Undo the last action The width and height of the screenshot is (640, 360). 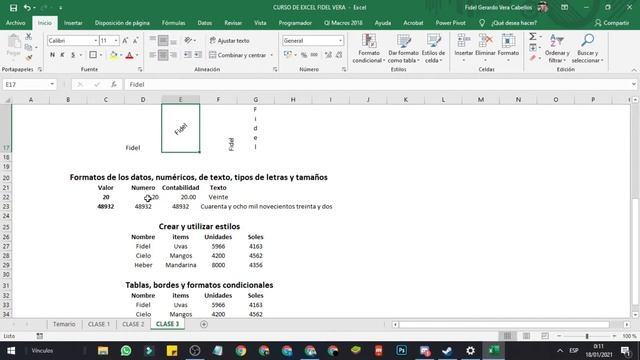pos(27,8)
